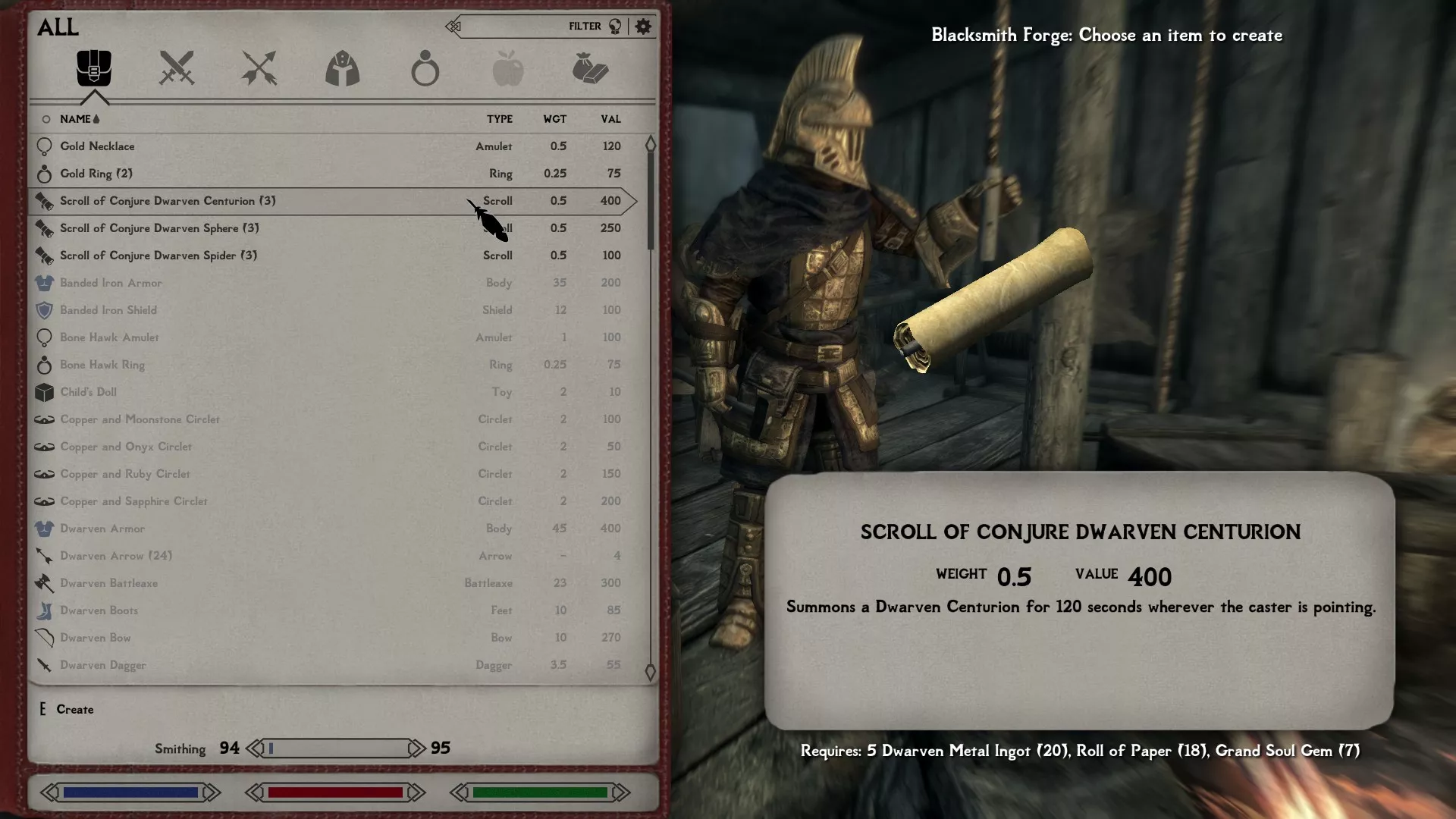
Task: Click the scroll-down diamond arrow of item list
Action: tap(650, 672)
